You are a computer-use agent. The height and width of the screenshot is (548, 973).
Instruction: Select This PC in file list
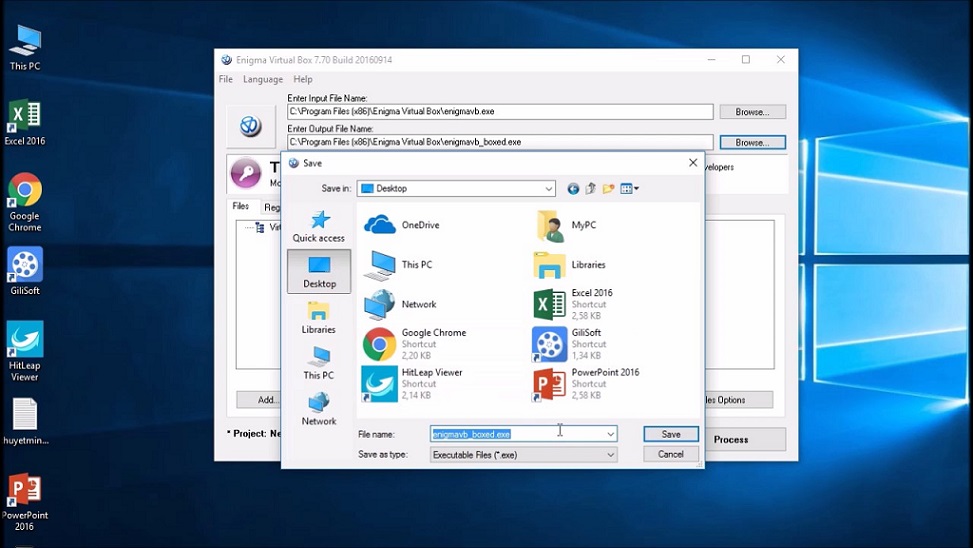click(x=398, y=264)
